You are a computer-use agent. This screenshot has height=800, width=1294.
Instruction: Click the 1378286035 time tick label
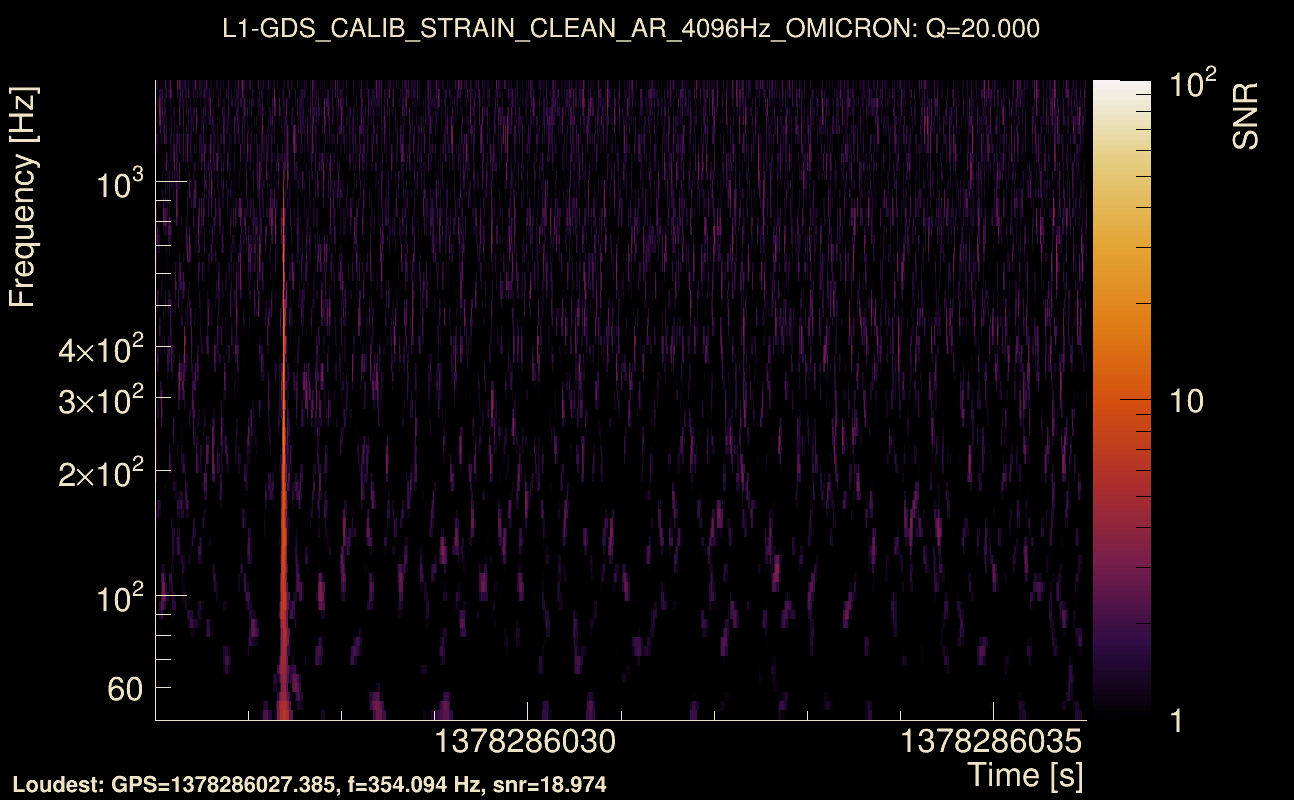992,742
